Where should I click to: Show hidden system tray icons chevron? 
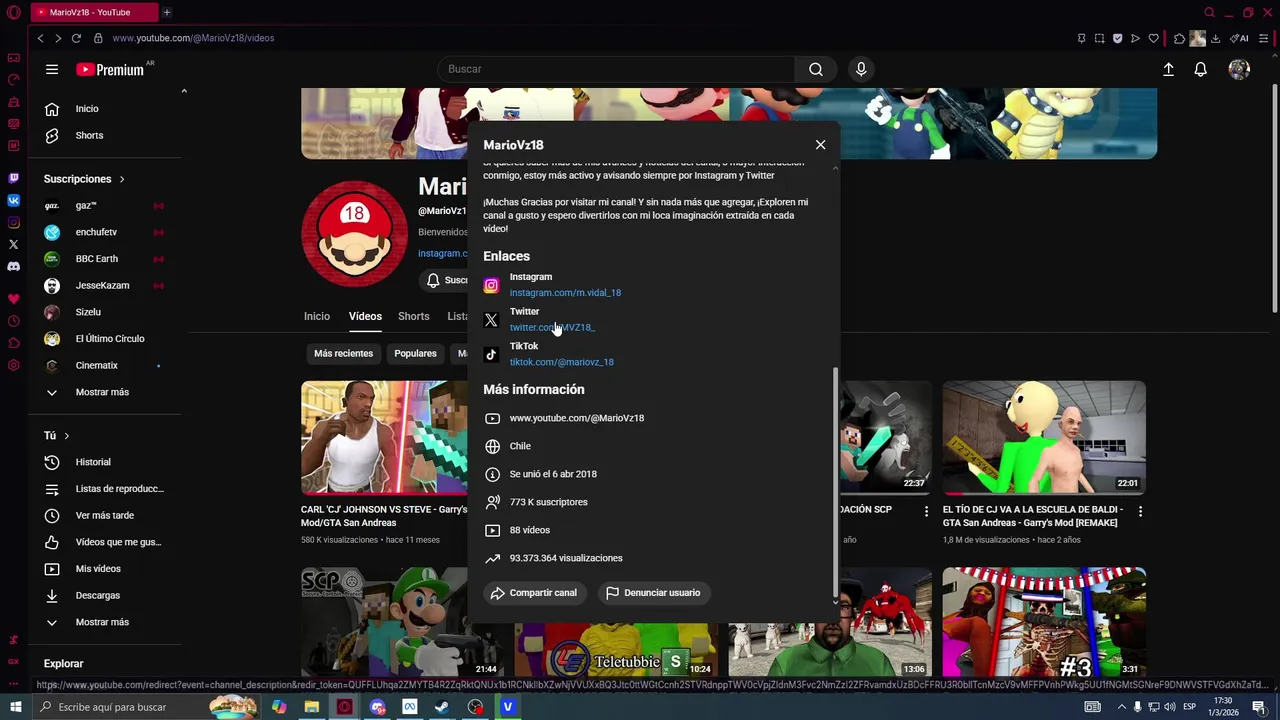(x=1121, y=707)
